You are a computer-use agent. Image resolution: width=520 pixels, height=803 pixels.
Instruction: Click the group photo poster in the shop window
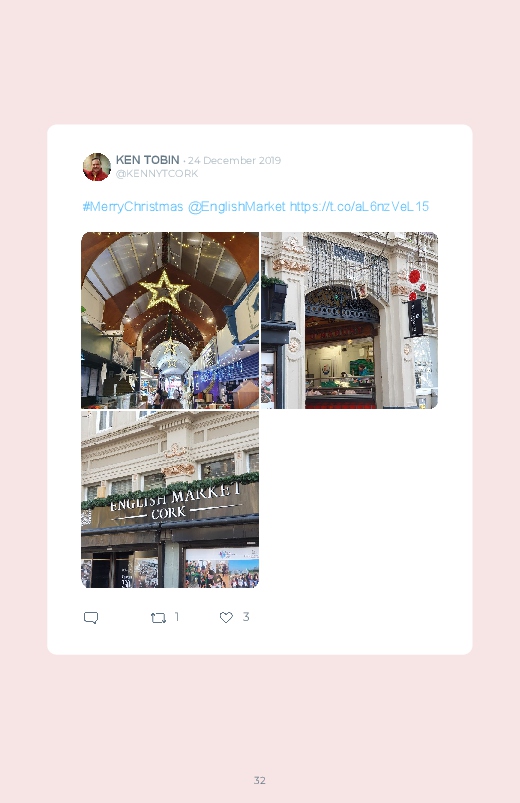click(x=221, y=567)
